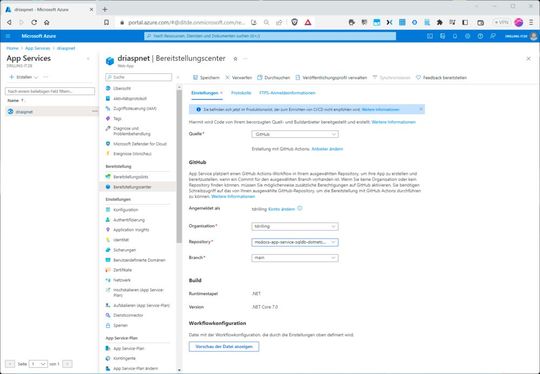Open Konfiguration under Einstellungen
The height and width of the screenshot is (374, 540).
(125, 210)
